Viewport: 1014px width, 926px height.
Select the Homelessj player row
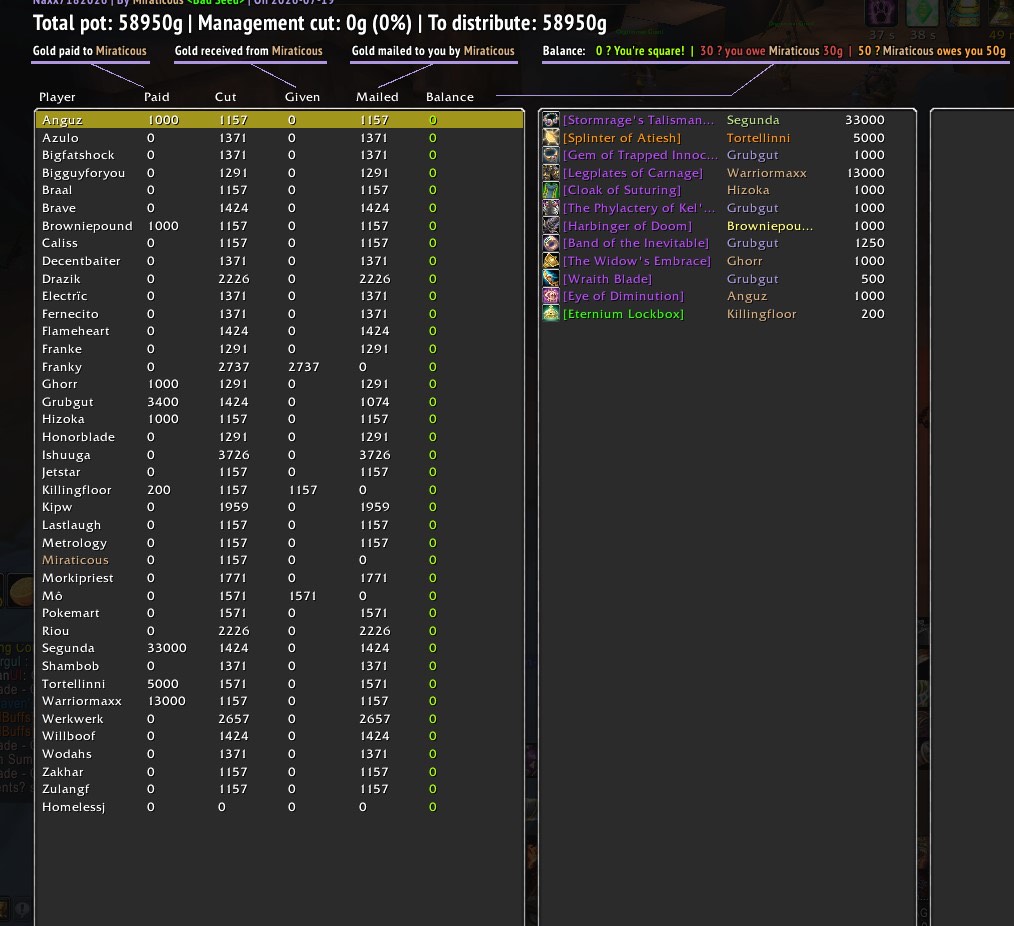pos(279,807)
